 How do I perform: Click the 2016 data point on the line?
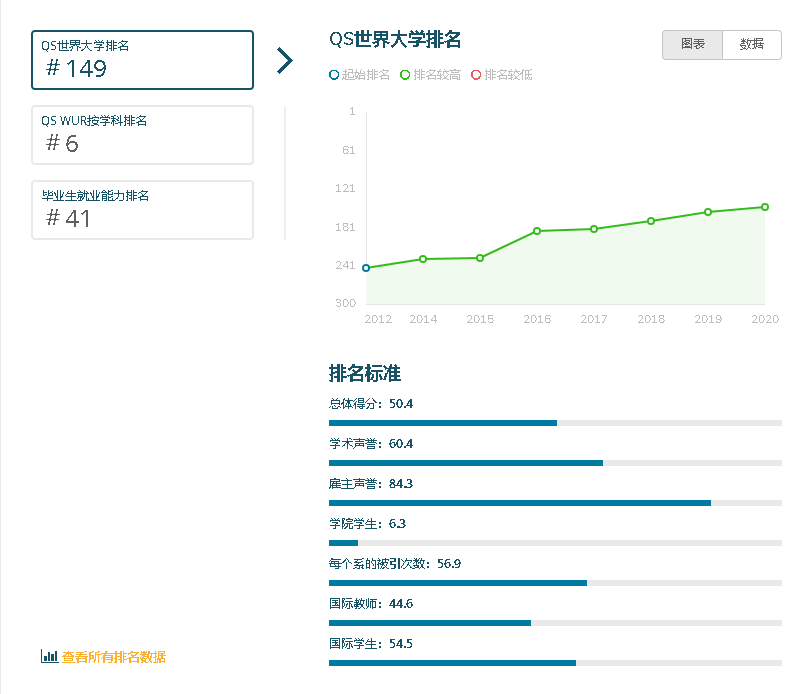coord(537,231)
